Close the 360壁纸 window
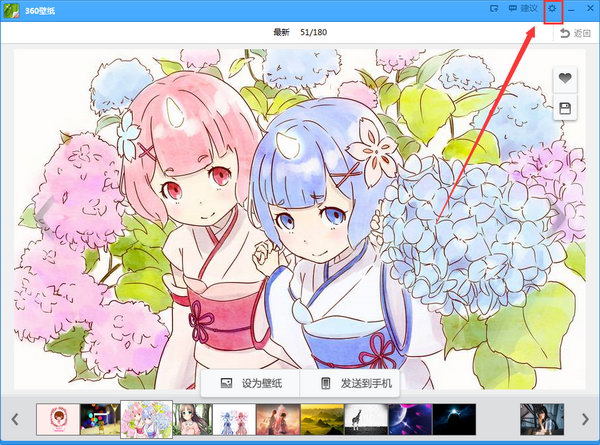This screenshot has height=445, width=600. (590, 8)
